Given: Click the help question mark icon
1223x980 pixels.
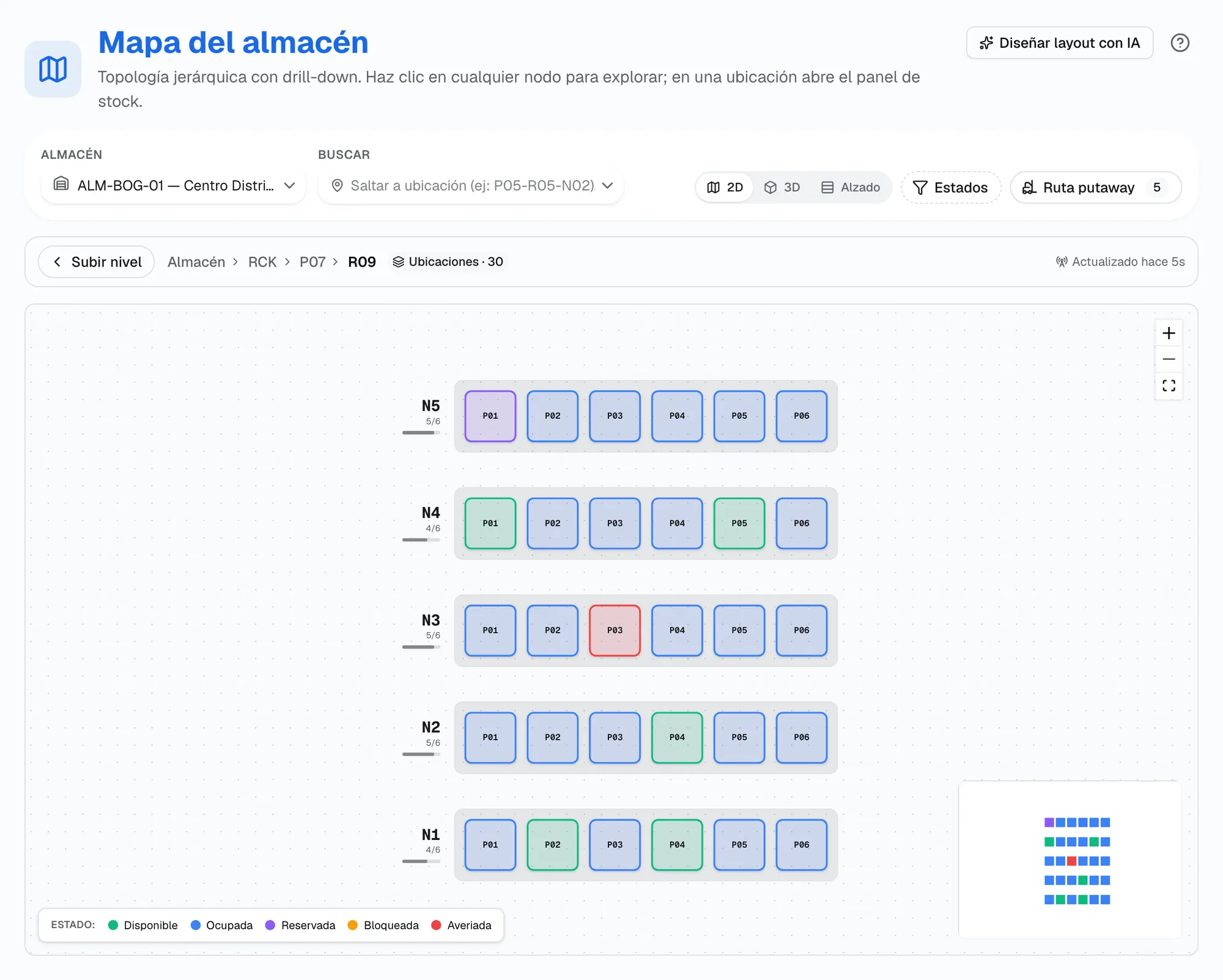Looking at the screenshot, I should point(1180,43).
